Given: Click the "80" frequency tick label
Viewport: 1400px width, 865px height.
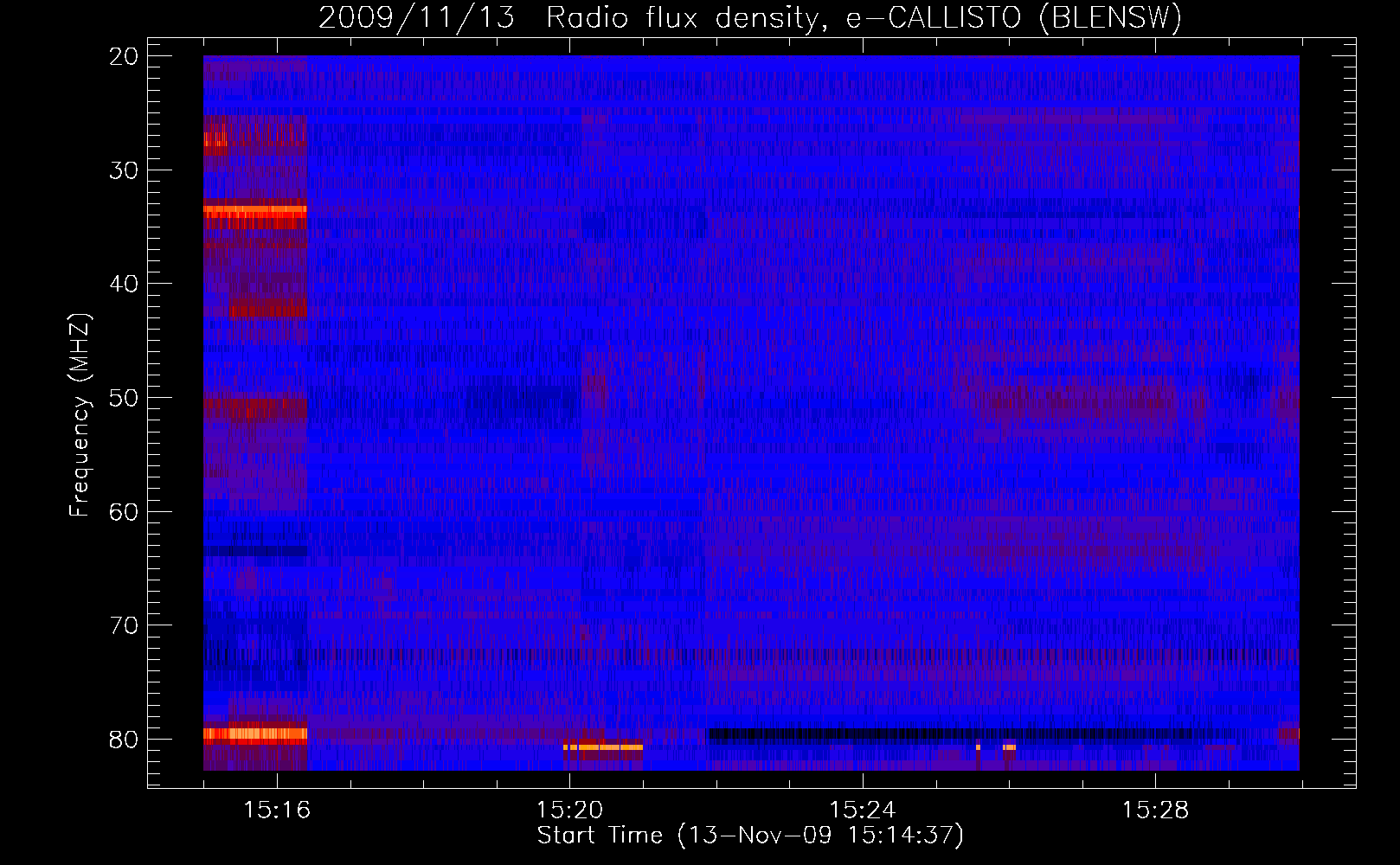Looking at the screenshot, I should click(x=125, y=740).
